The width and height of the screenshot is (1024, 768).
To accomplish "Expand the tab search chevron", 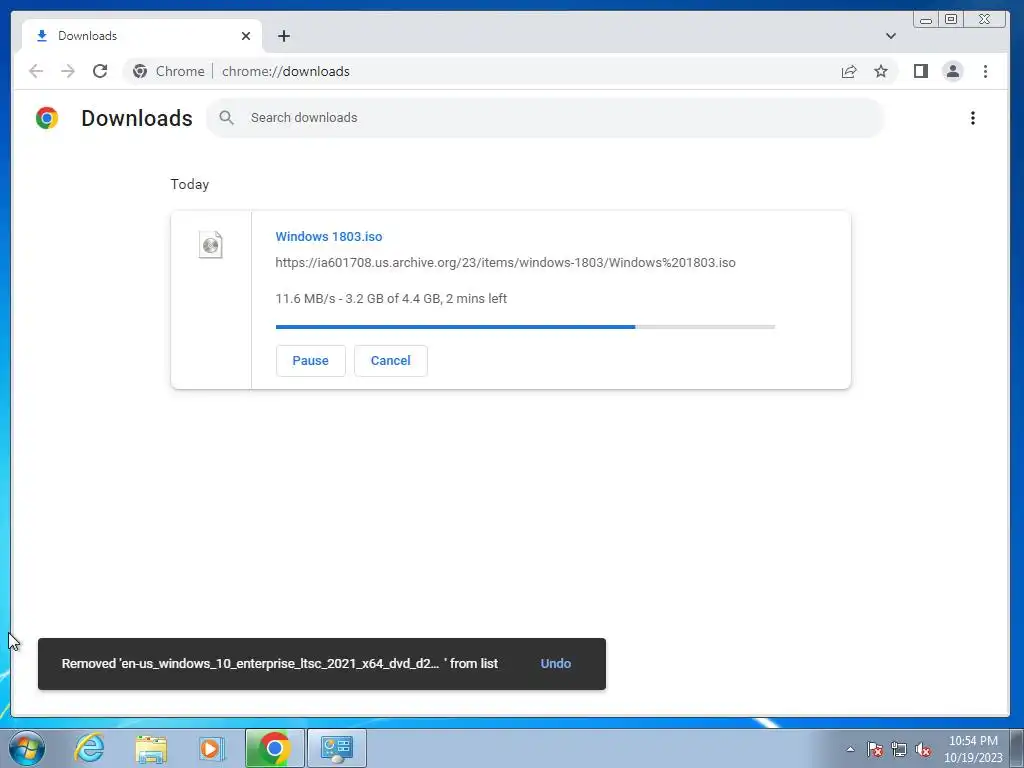I will [891, 36].
